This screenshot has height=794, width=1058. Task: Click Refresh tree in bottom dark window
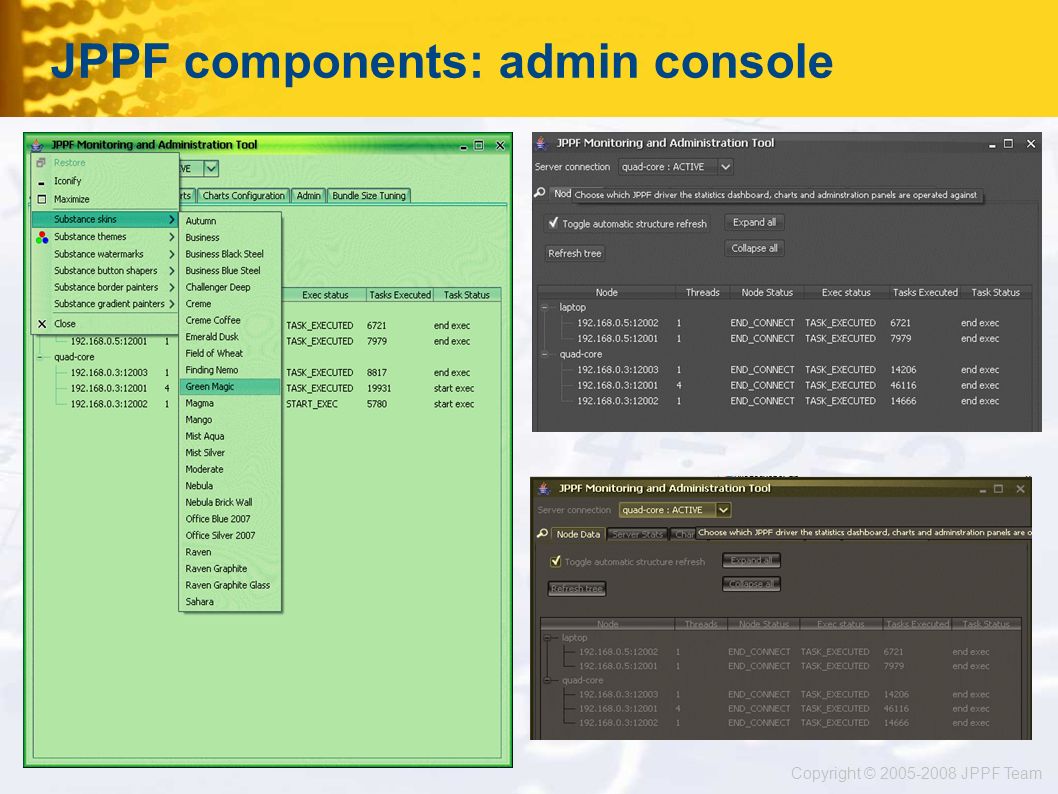click(577, 588)
